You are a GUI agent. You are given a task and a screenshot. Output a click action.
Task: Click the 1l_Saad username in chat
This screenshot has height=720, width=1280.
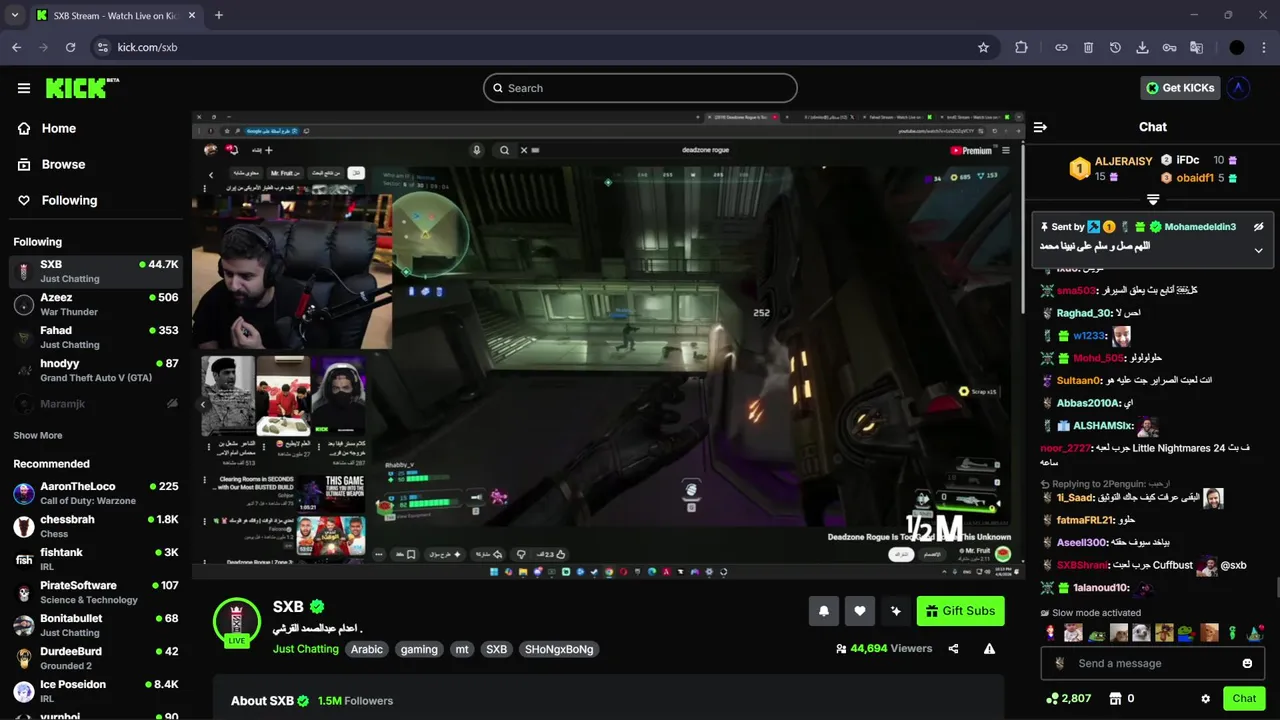pyautogui.click(x=1075, y=498)
